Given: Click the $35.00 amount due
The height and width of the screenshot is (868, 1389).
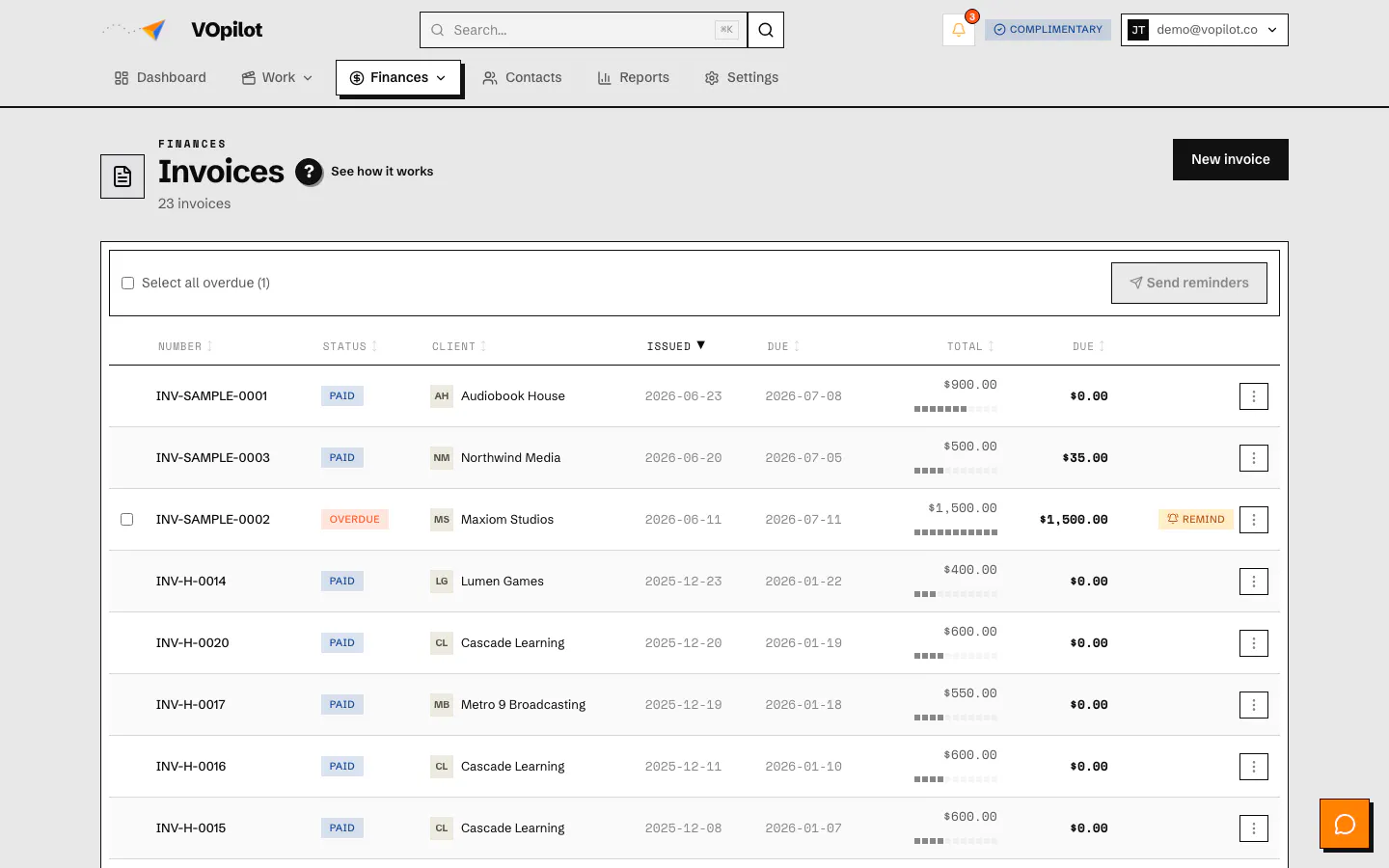Looking at the screenshot, I should (1085, 458).
